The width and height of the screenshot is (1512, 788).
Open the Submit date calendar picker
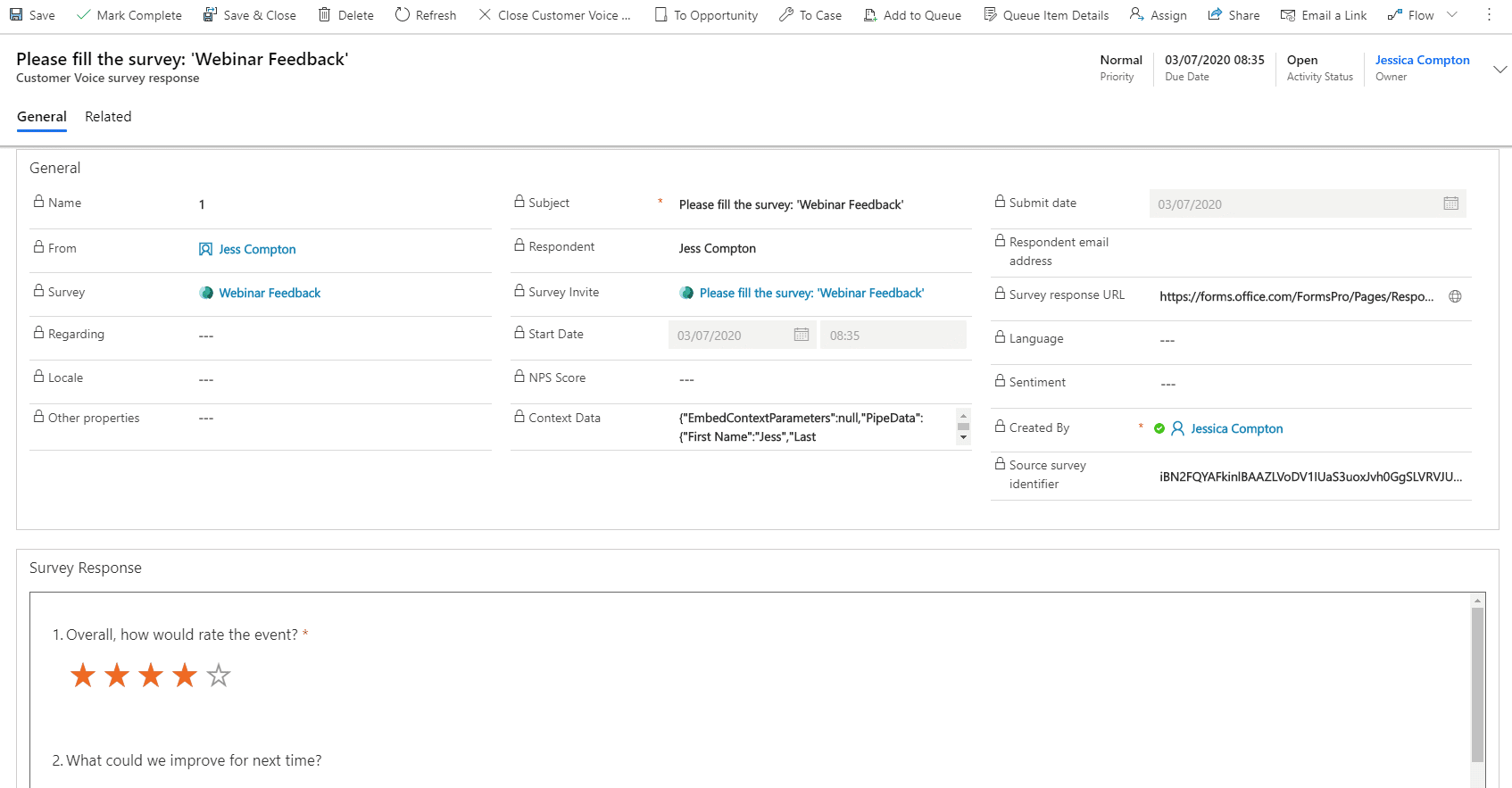[1450, 204]
